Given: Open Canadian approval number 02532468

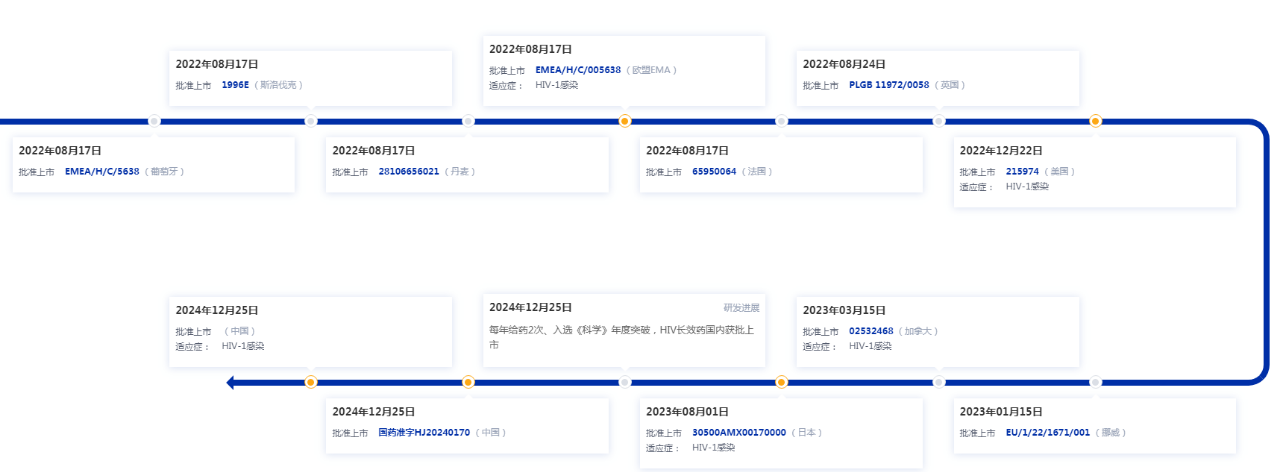Looking at the screenshot, I should pyautogui.click(x=870, y=332).
